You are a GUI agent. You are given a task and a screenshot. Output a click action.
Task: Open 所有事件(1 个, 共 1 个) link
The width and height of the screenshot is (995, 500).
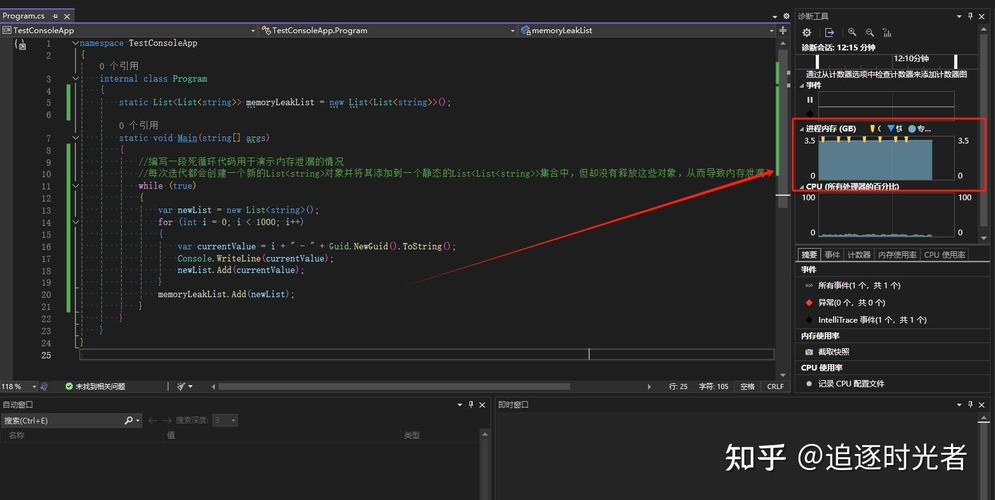[x=859, y=286]
